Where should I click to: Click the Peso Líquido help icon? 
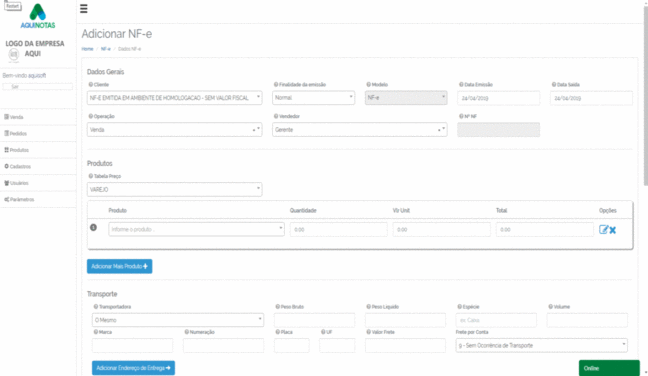[368, 307]
